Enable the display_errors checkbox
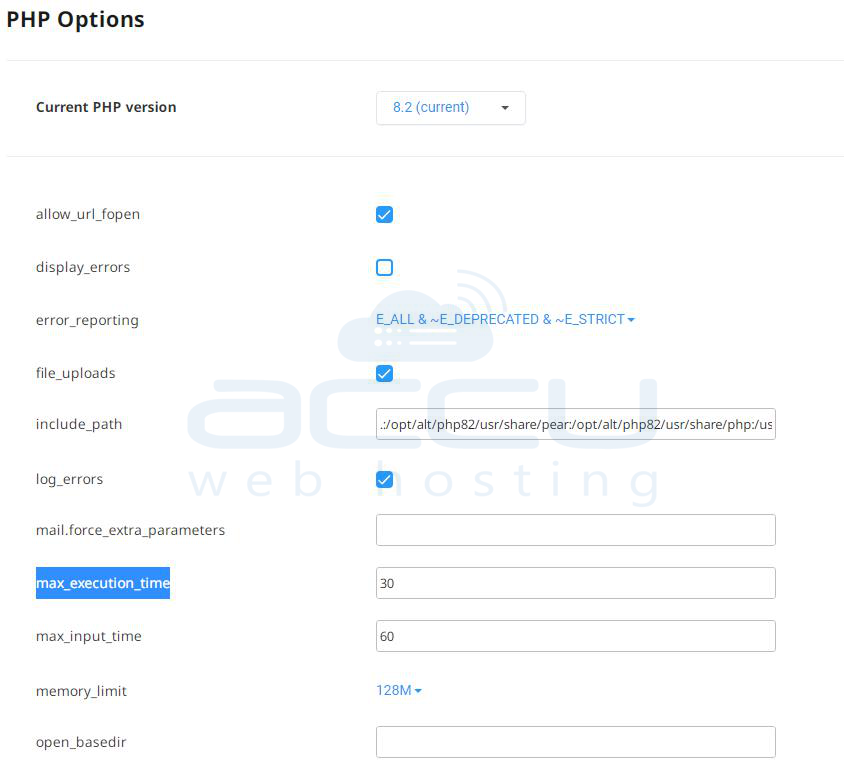This screenshot has width=844, height=776. (x=384, y=267)
